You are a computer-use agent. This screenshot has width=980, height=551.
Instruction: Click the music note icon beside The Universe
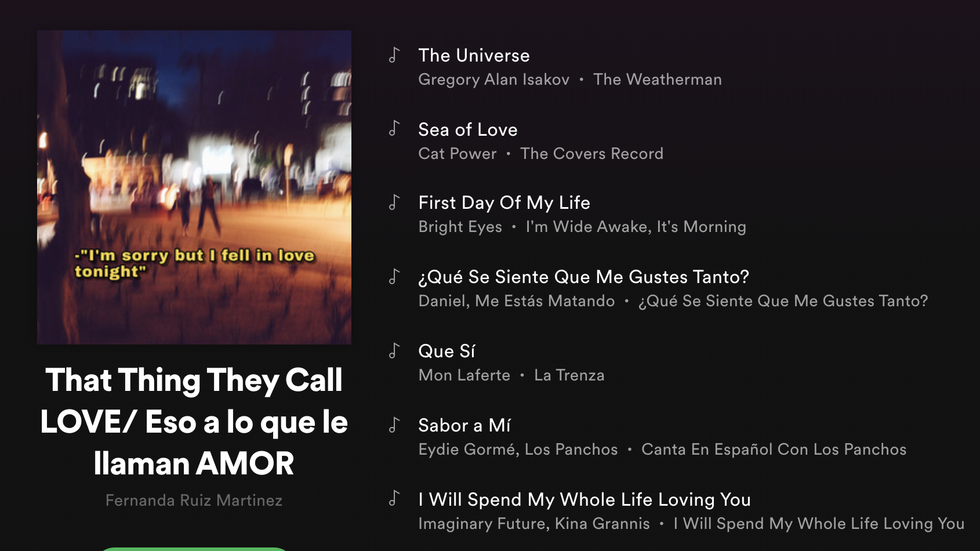(x=394, y=55)
